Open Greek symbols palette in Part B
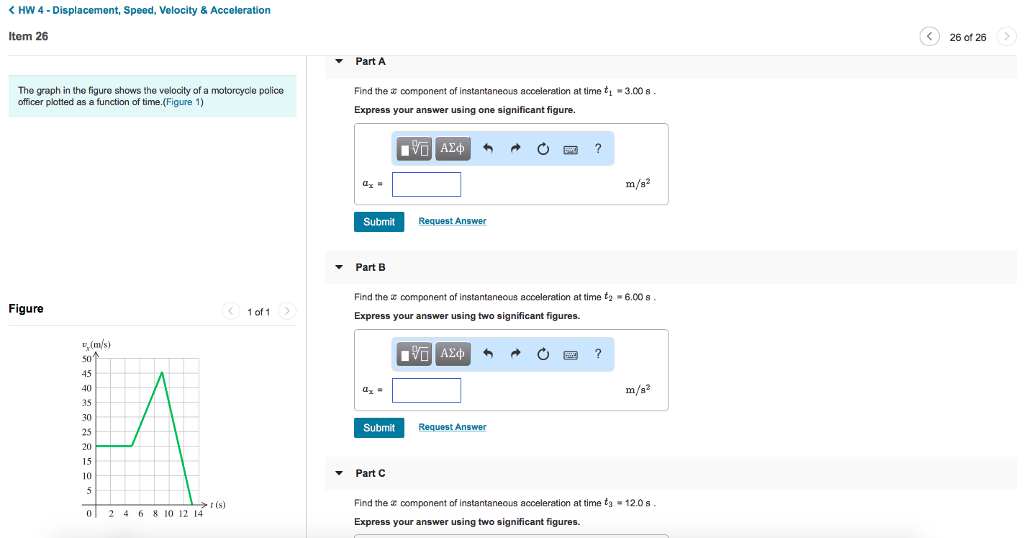This screenshot has height=538, width=1024. pyautogui.click(x=452, y=353)
